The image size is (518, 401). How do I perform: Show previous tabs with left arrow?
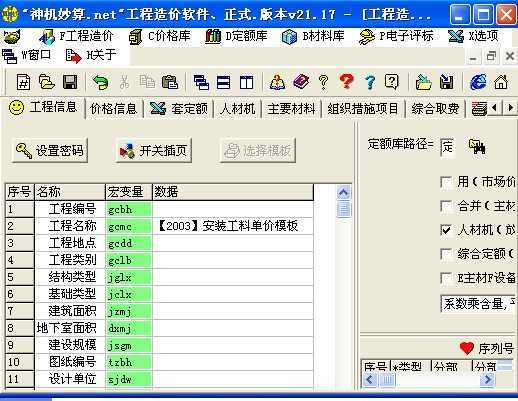[495, 108]
